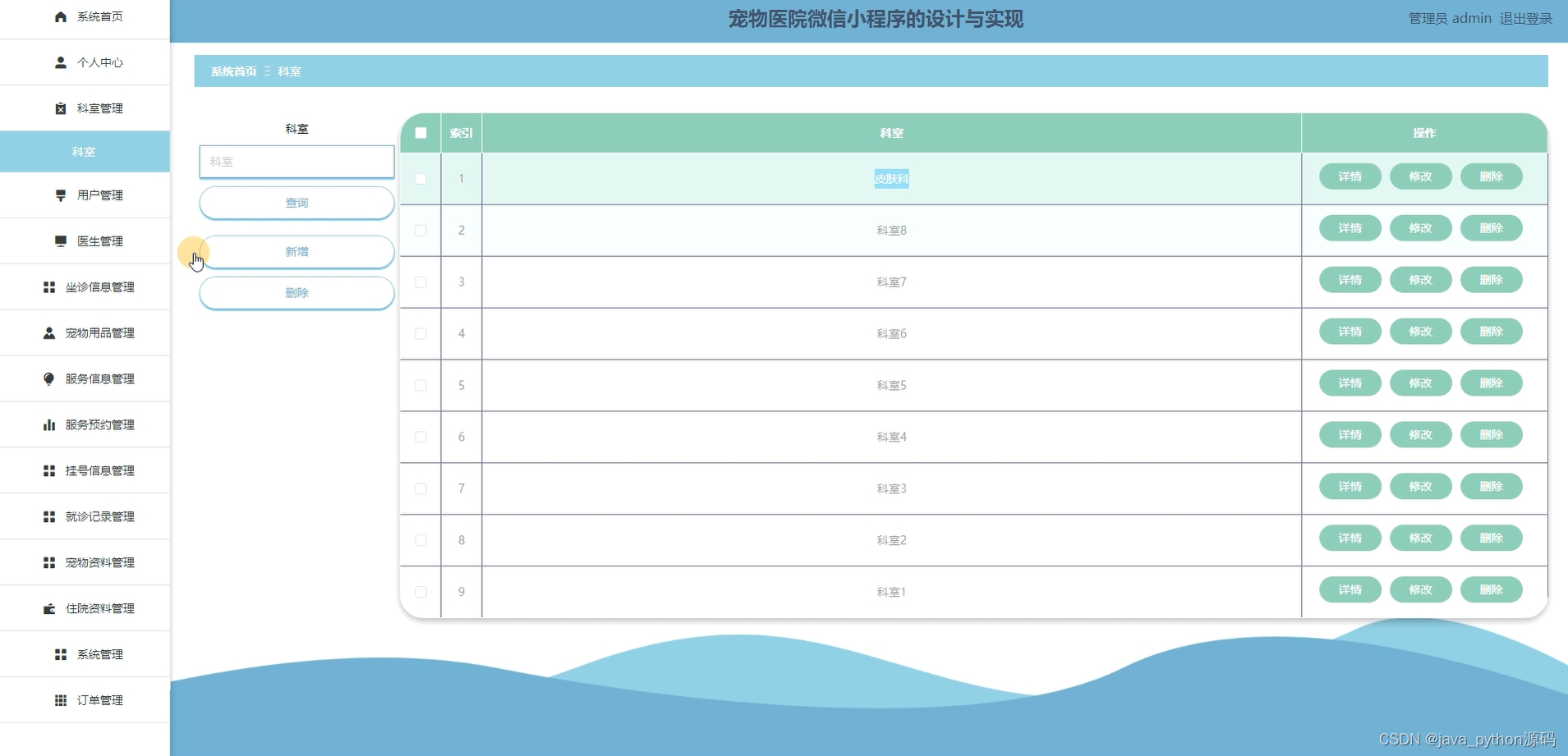
Task: Click 详情 for row 科室2
Action: (1350, 538)
